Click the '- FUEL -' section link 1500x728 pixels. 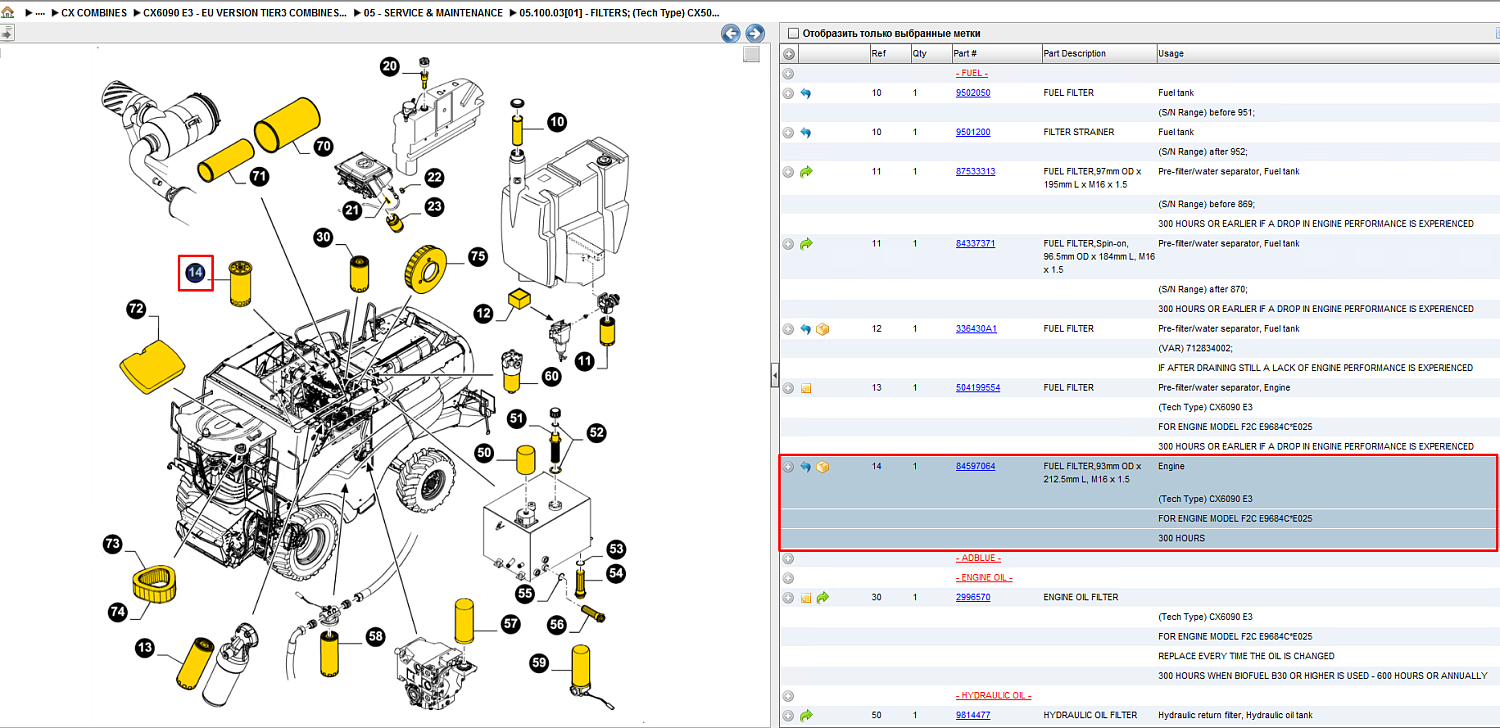coord(972,73)
